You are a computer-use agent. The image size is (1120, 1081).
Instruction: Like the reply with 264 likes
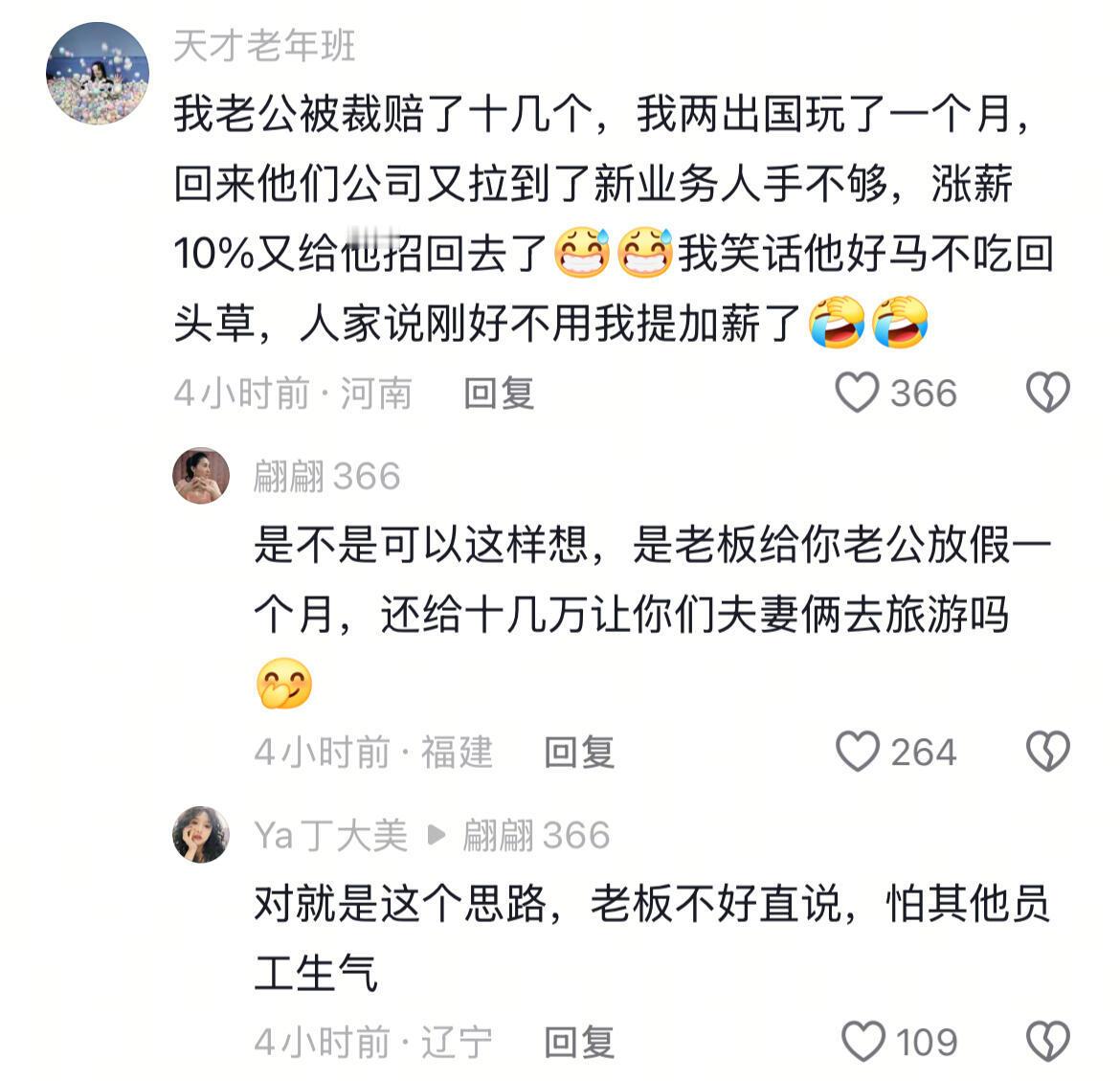click(857, 752)
